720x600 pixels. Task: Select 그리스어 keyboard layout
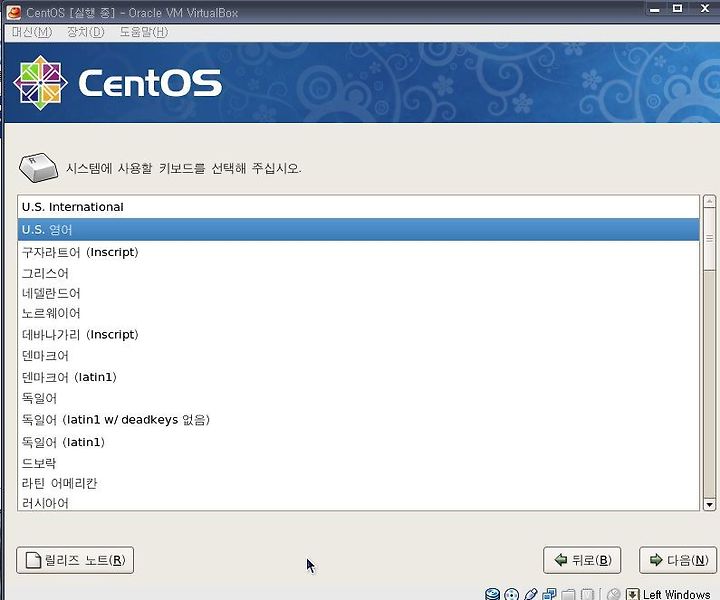coord(358,273)
